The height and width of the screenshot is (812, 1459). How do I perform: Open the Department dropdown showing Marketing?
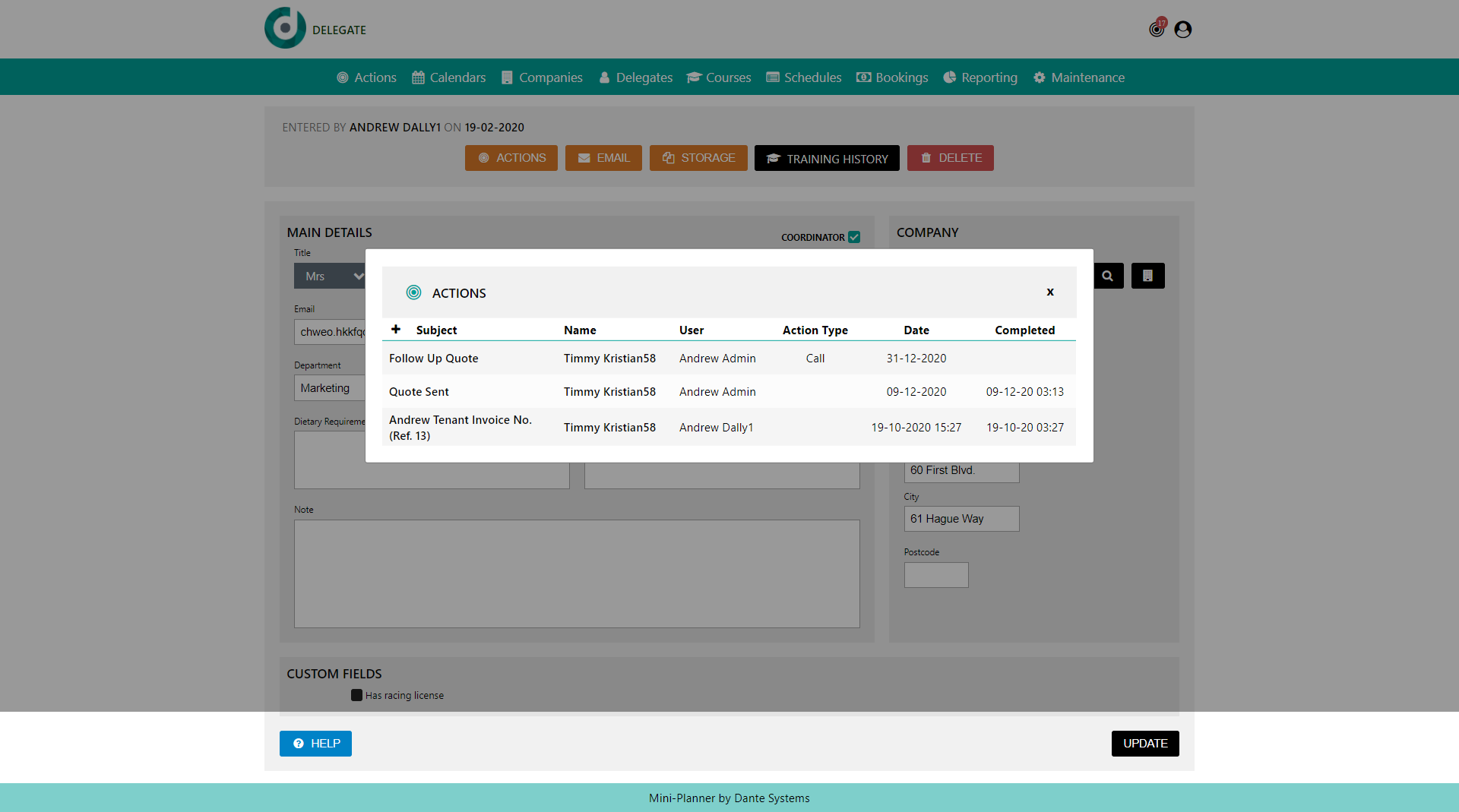point(330,387)
